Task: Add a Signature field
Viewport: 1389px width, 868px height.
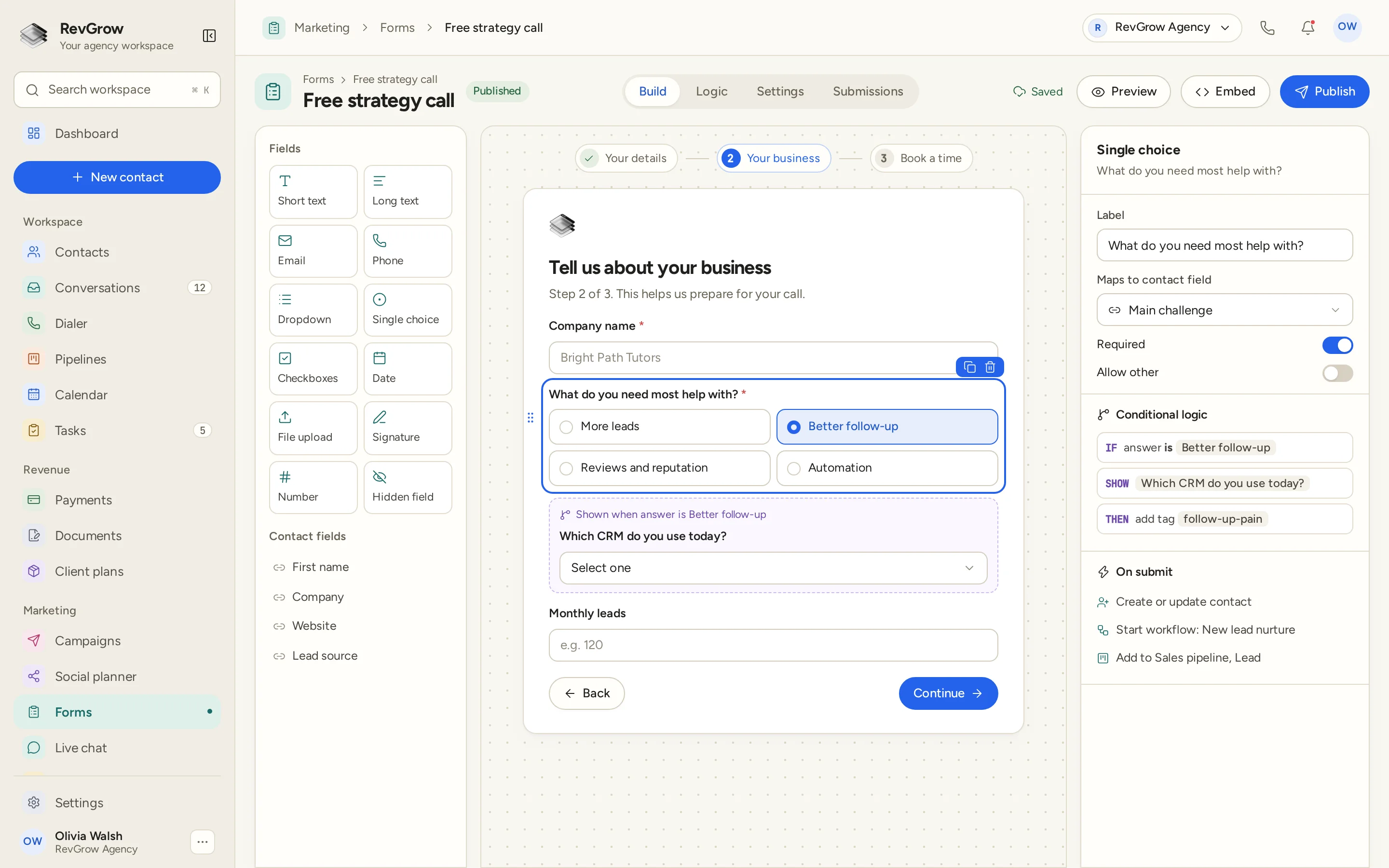Action: [408, 428]
